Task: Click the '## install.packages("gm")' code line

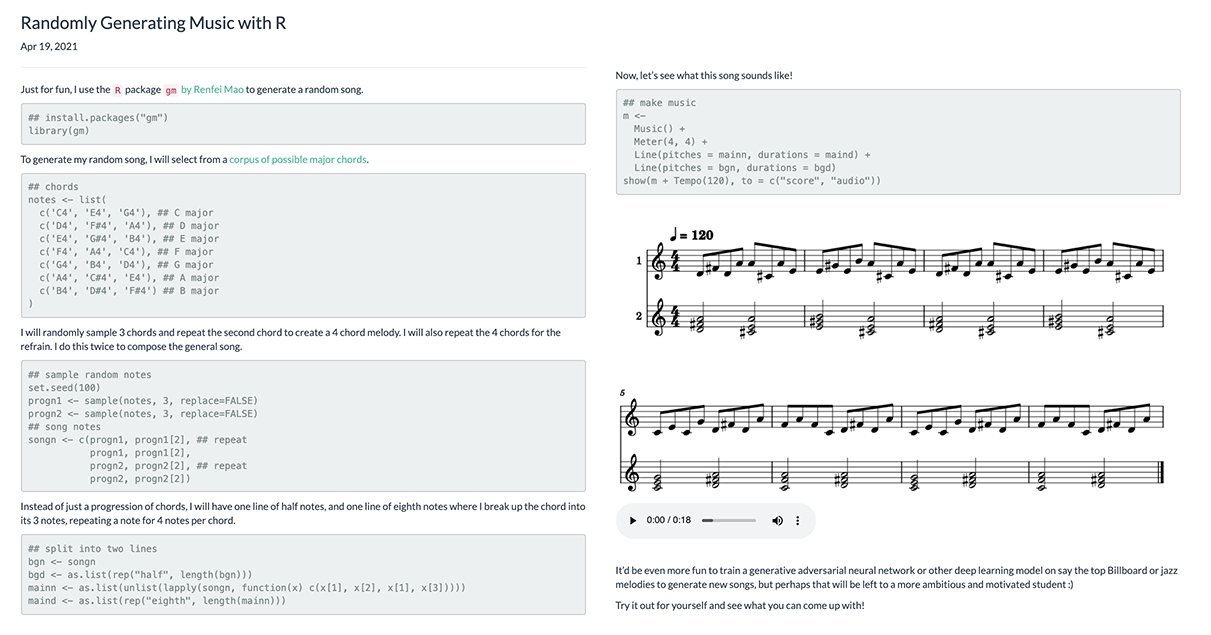Action: tap(98, 117)
